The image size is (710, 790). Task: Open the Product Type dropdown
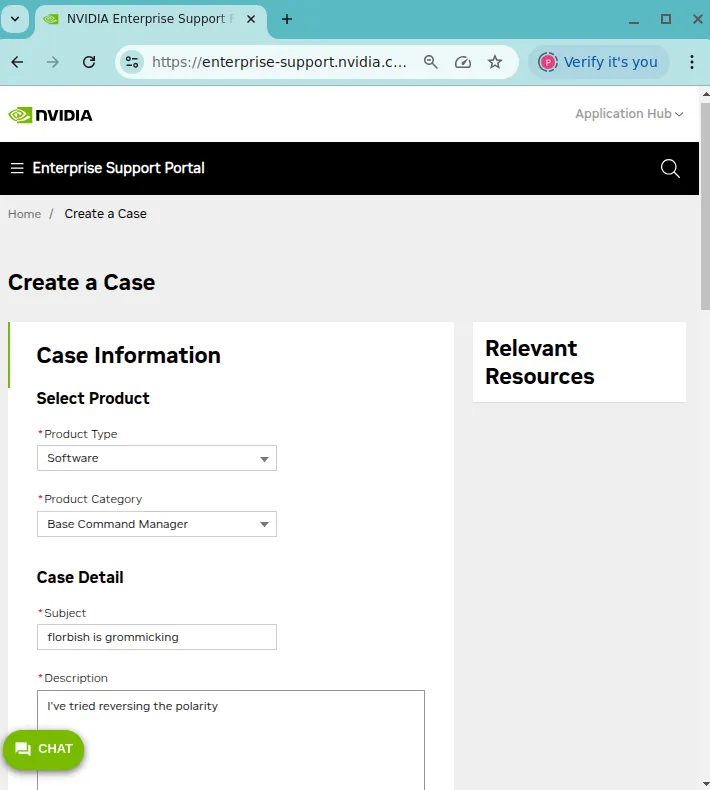point(157,458)
